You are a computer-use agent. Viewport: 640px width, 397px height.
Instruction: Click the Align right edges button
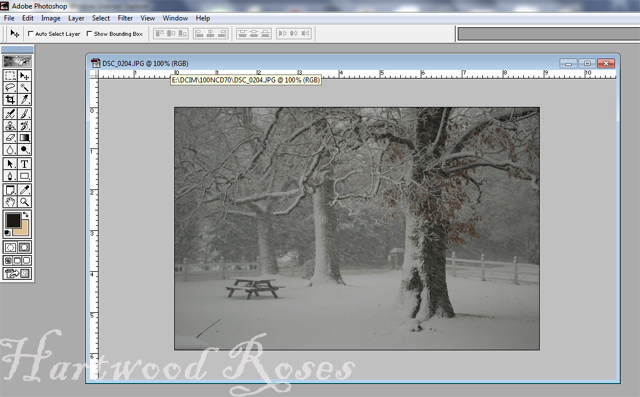coord(222,33)
